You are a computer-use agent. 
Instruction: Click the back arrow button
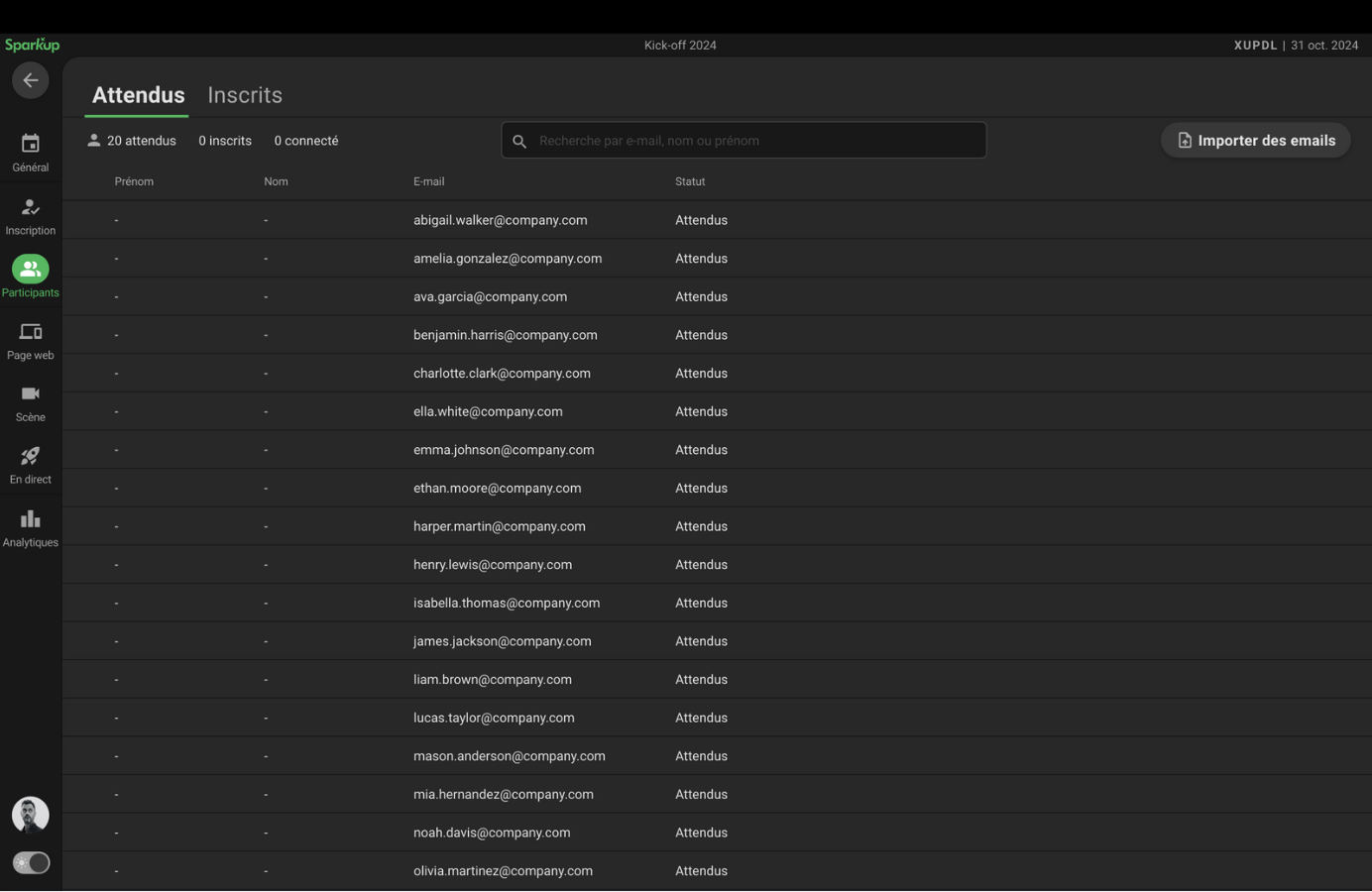tap(31, 80)
